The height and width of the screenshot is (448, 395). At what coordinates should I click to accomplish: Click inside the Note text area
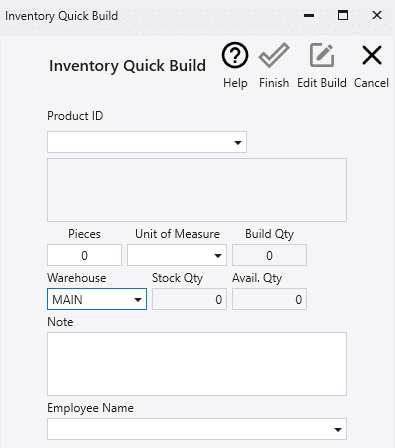(197, 364)
